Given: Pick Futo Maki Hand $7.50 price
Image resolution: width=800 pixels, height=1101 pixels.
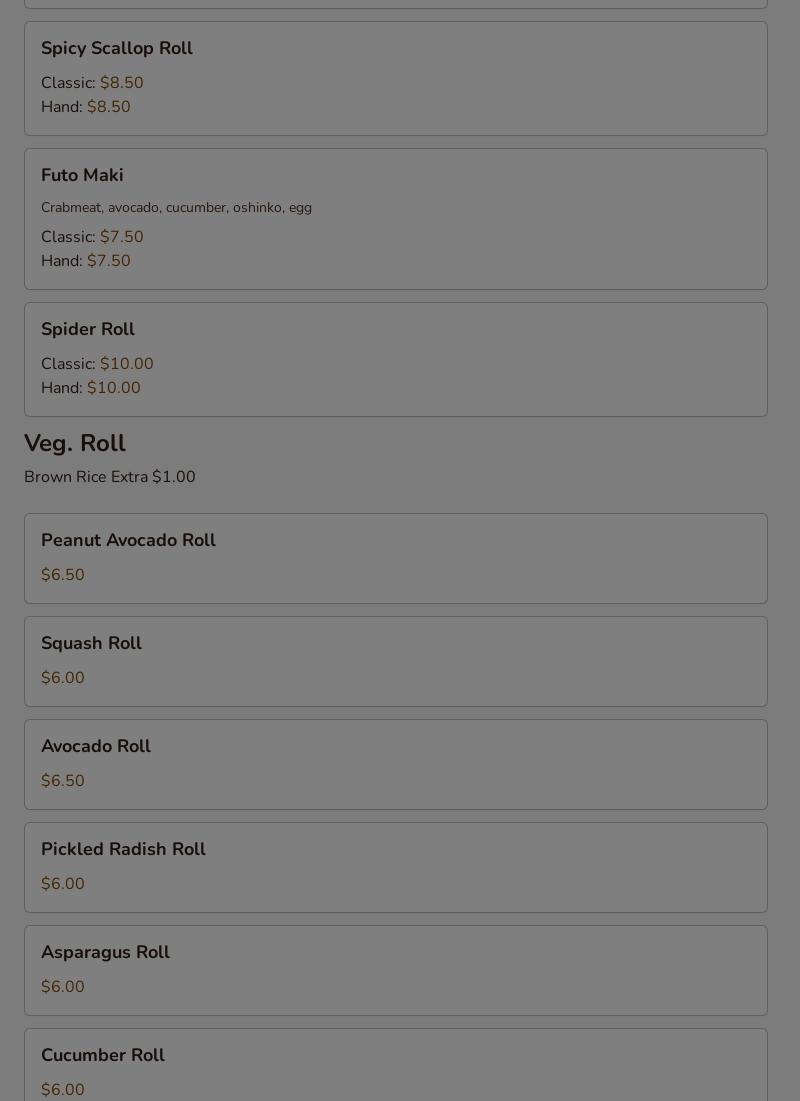Looking at the screenshot, I should pos(108,261).
